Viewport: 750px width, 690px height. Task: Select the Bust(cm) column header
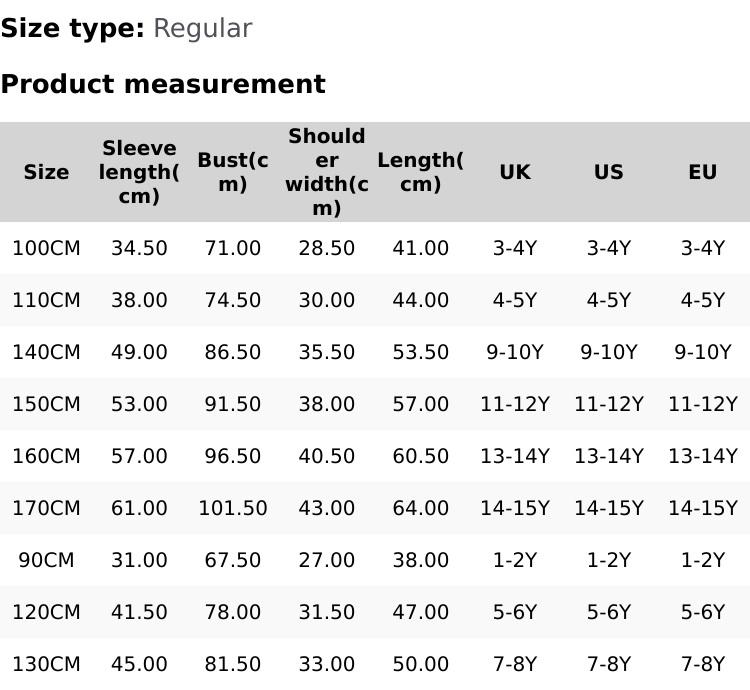(x=232, y=172)
